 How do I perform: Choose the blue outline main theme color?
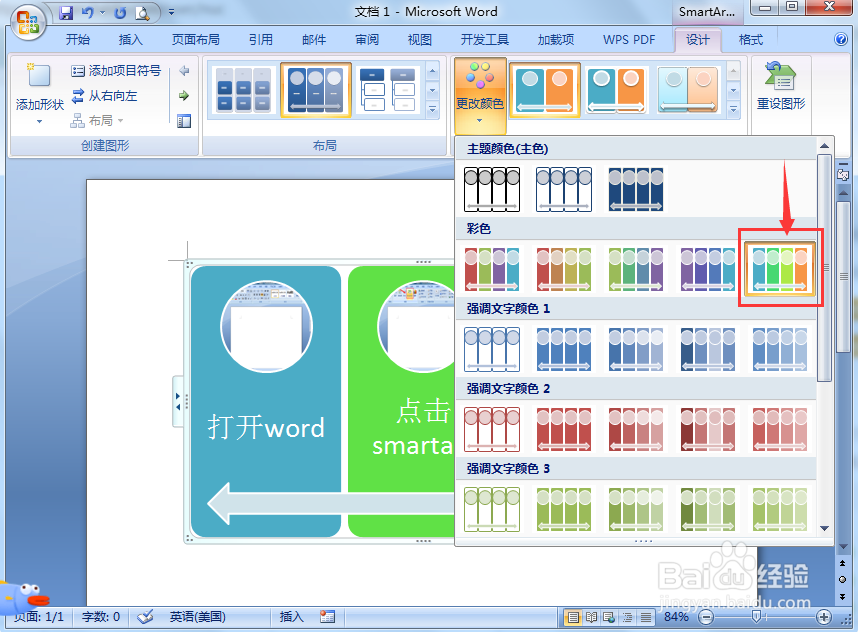click(564, 189)
